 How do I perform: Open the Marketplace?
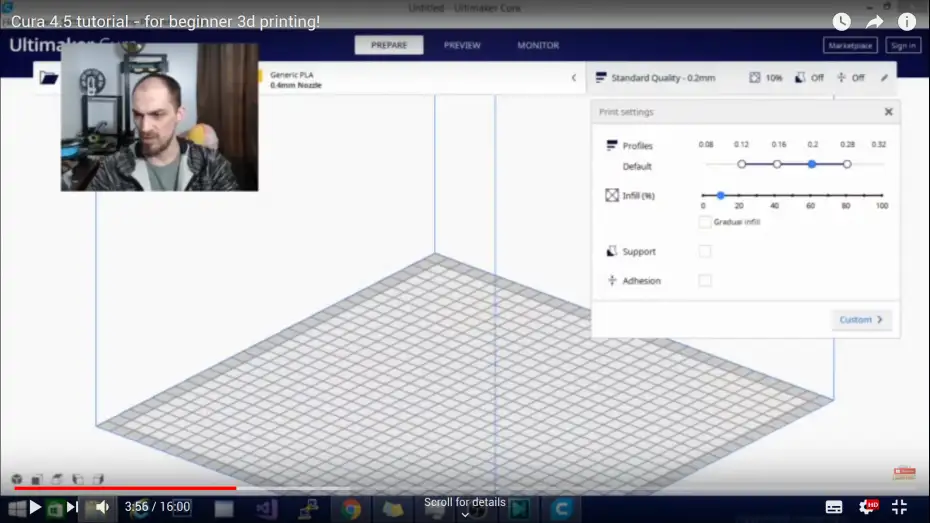pos(850,45)
